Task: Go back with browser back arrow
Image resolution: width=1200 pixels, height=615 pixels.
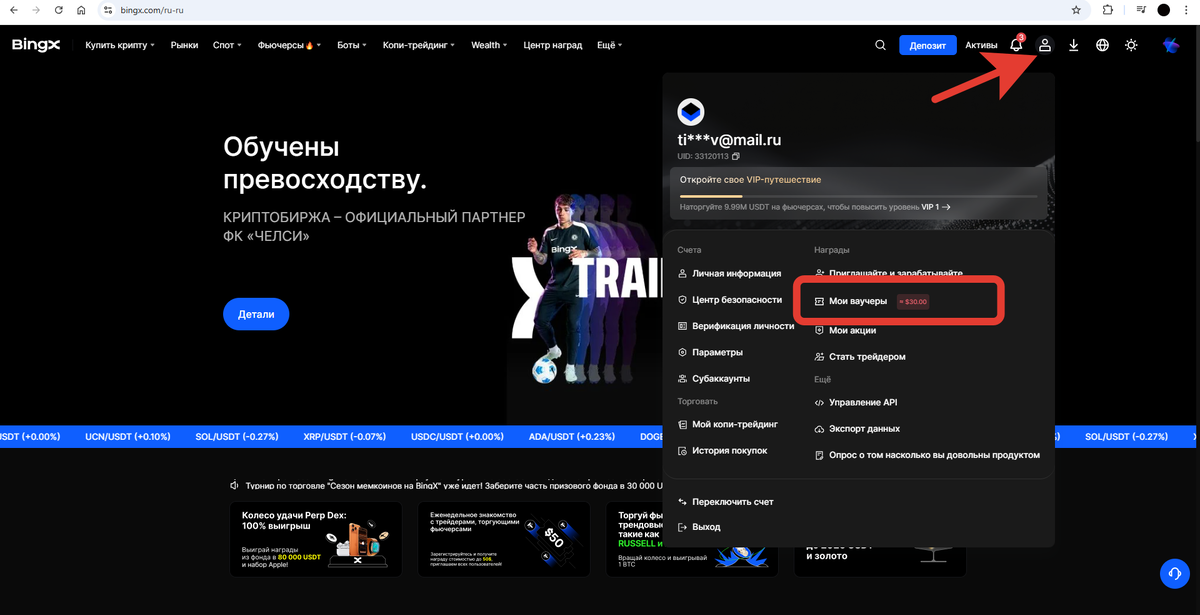Action: [x=12, y=10]
